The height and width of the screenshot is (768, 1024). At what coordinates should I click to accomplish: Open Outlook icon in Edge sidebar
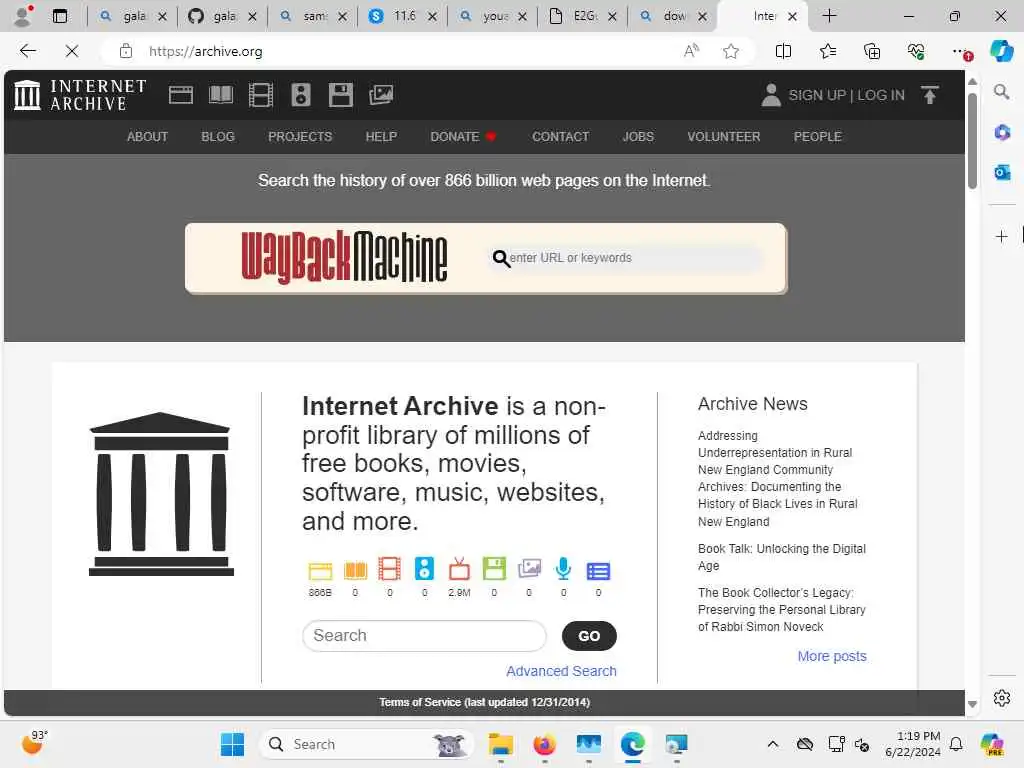(1002, 172)
